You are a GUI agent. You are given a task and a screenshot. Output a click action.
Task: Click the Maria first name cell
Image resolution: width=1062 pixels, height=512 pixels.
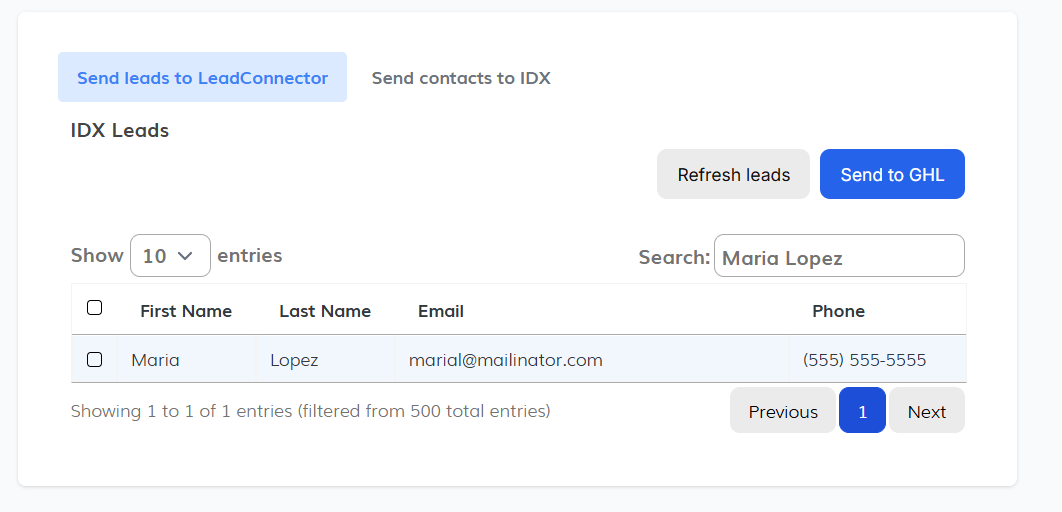[156, 360]
